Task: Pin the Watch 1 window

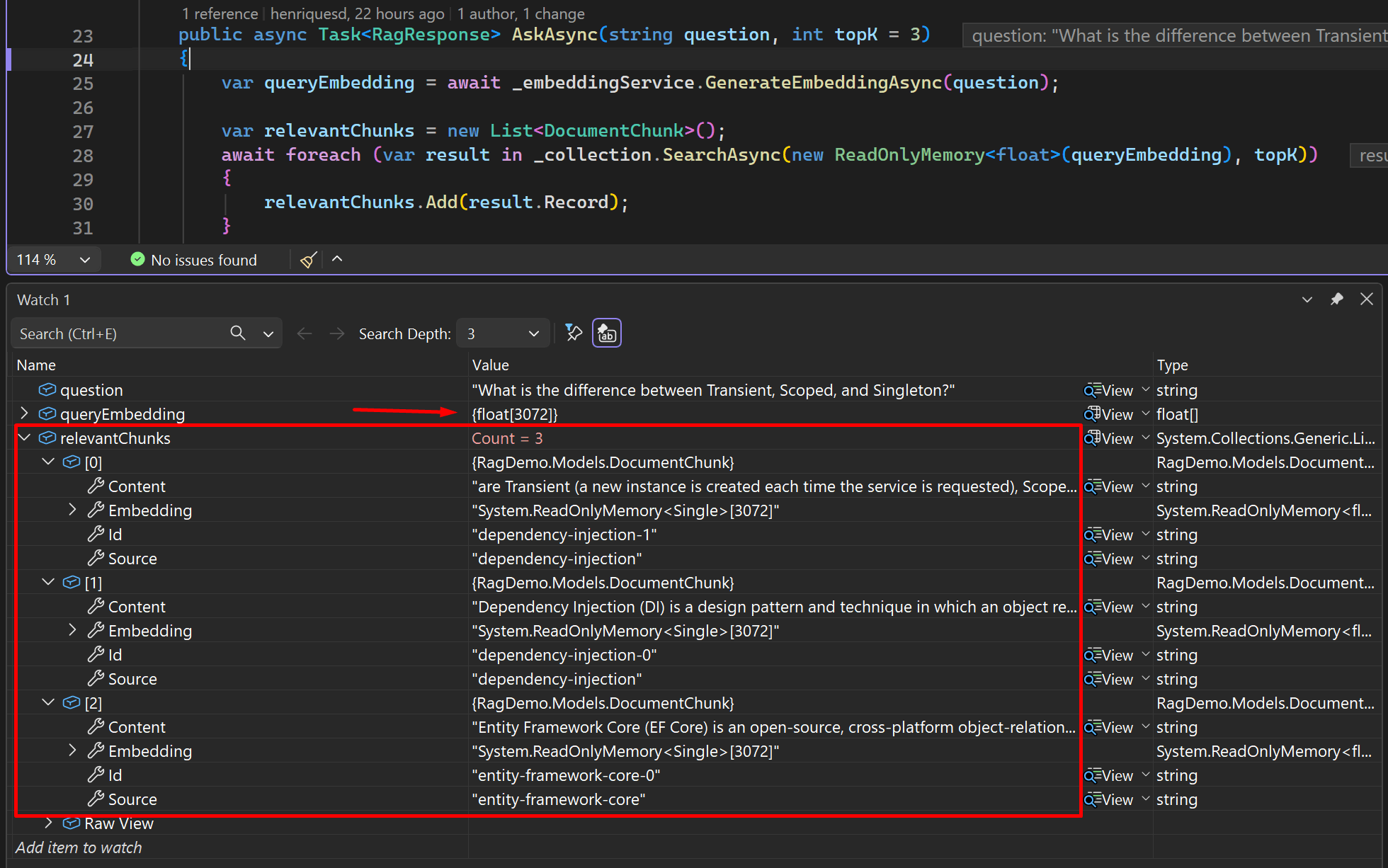Action: pos(1337,299)
